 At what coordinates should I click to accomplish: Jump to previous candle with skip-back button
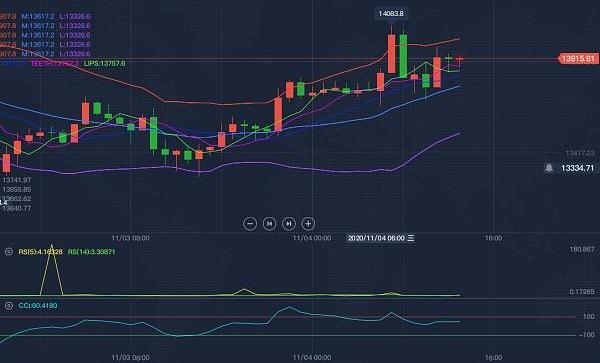tap(269, 224)
